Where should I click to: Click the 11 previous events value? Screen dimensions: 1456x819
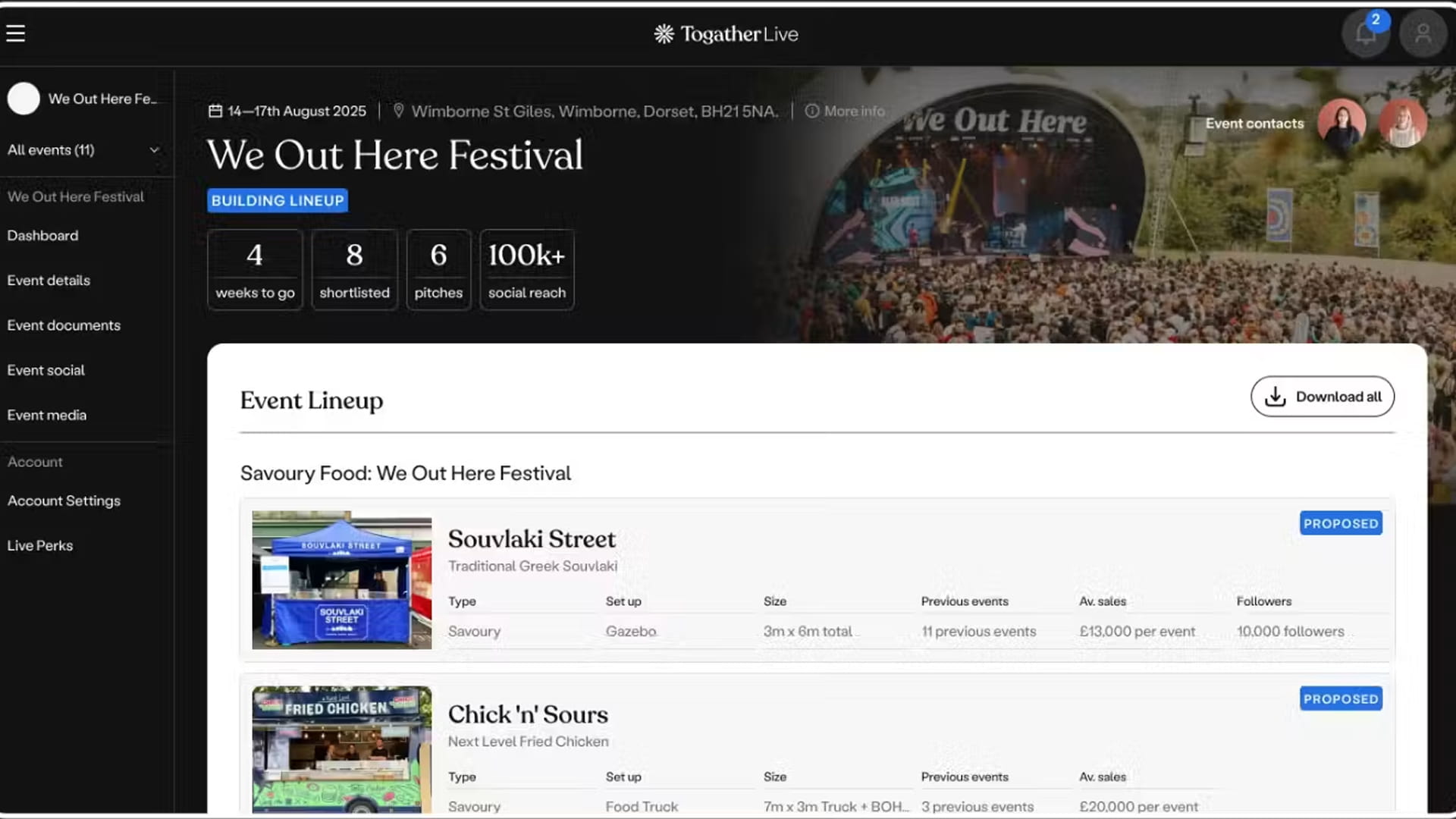pos(978,631)
